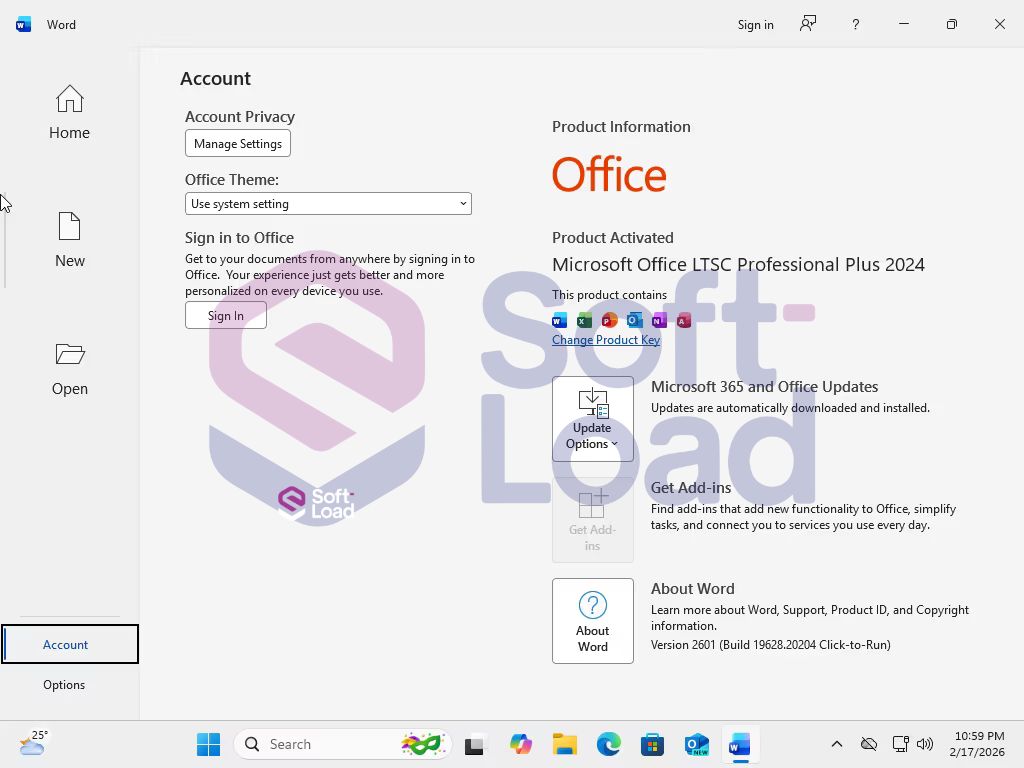Screen dimensions: 1024x768
Task: Open the weather widget showing 25°
Action: point(34,743)
